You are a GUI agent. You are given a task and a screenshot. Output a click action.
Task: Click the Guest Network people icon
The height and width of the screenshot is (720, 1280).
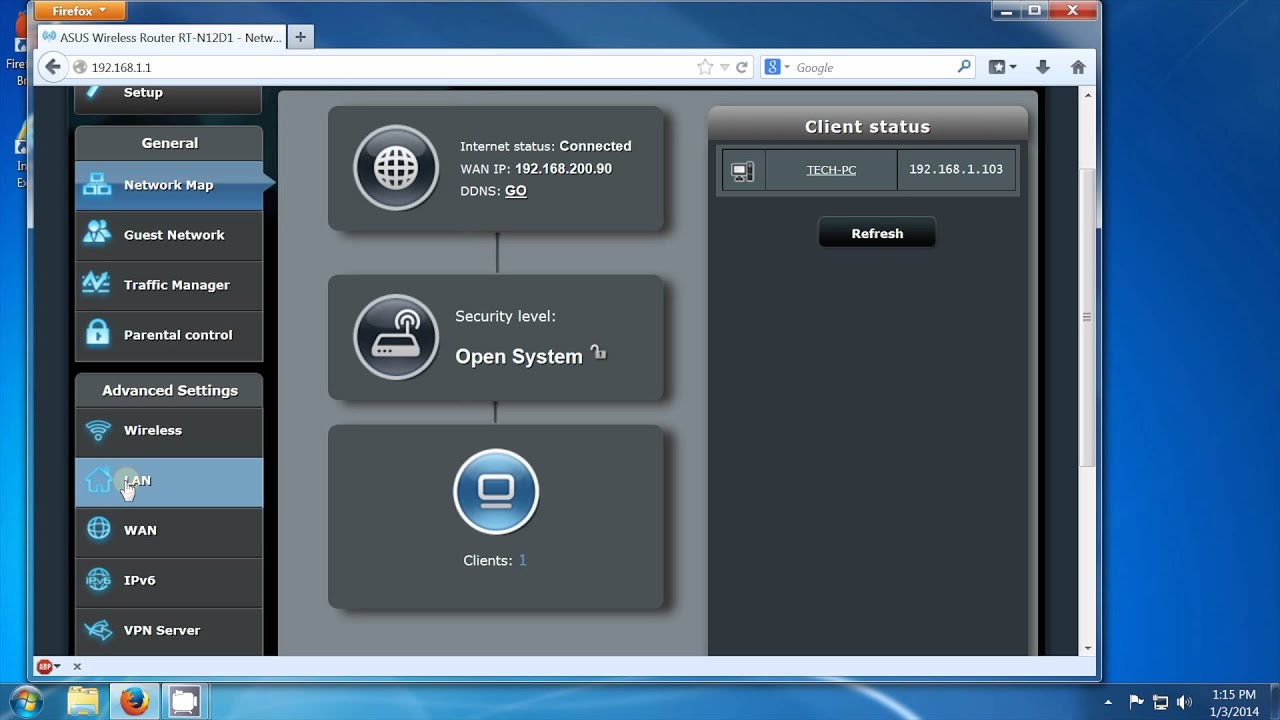pos(97,232)
